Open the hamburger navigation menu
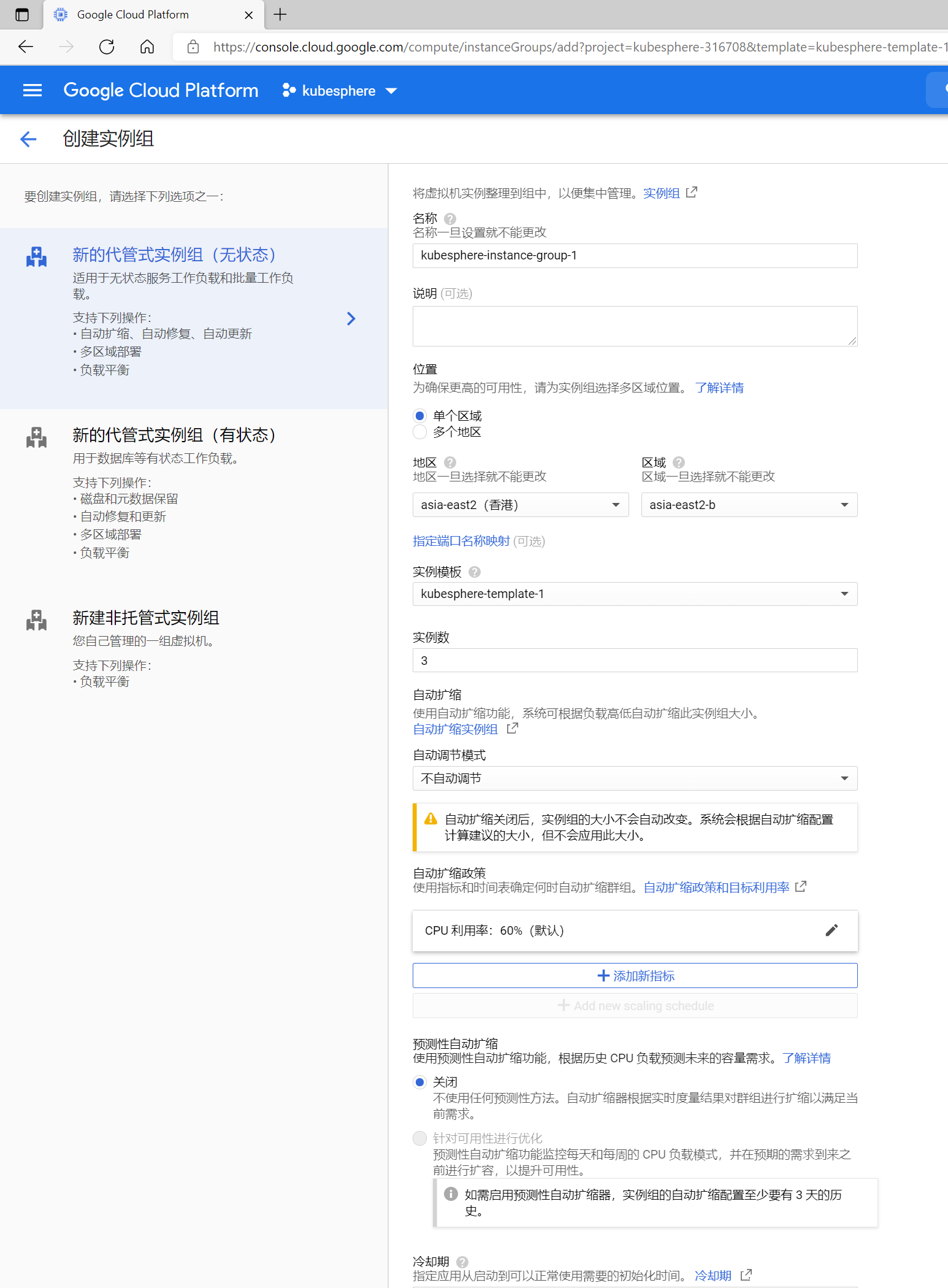 click(x=32, y=91)
